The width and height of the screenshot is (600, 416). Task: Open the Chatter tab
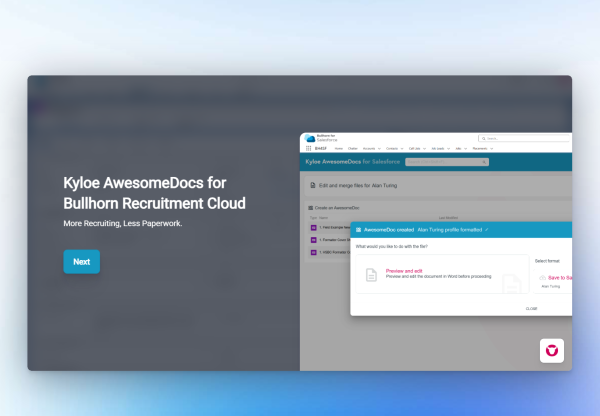tap(352, 148)
